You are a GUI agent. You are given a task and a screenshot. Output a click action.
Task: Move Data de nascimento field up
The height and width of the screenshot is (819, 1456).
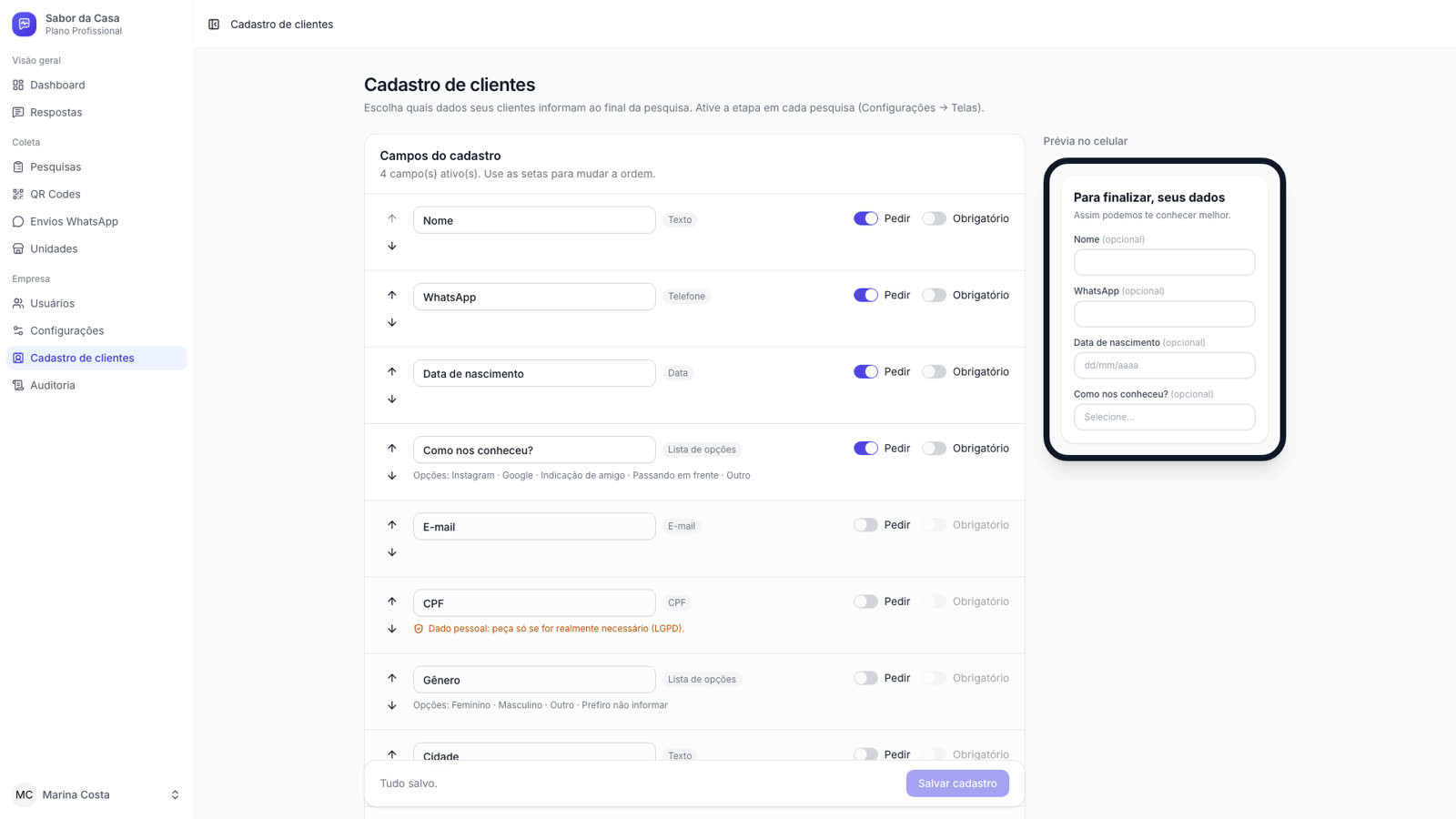tap(392, 371)
